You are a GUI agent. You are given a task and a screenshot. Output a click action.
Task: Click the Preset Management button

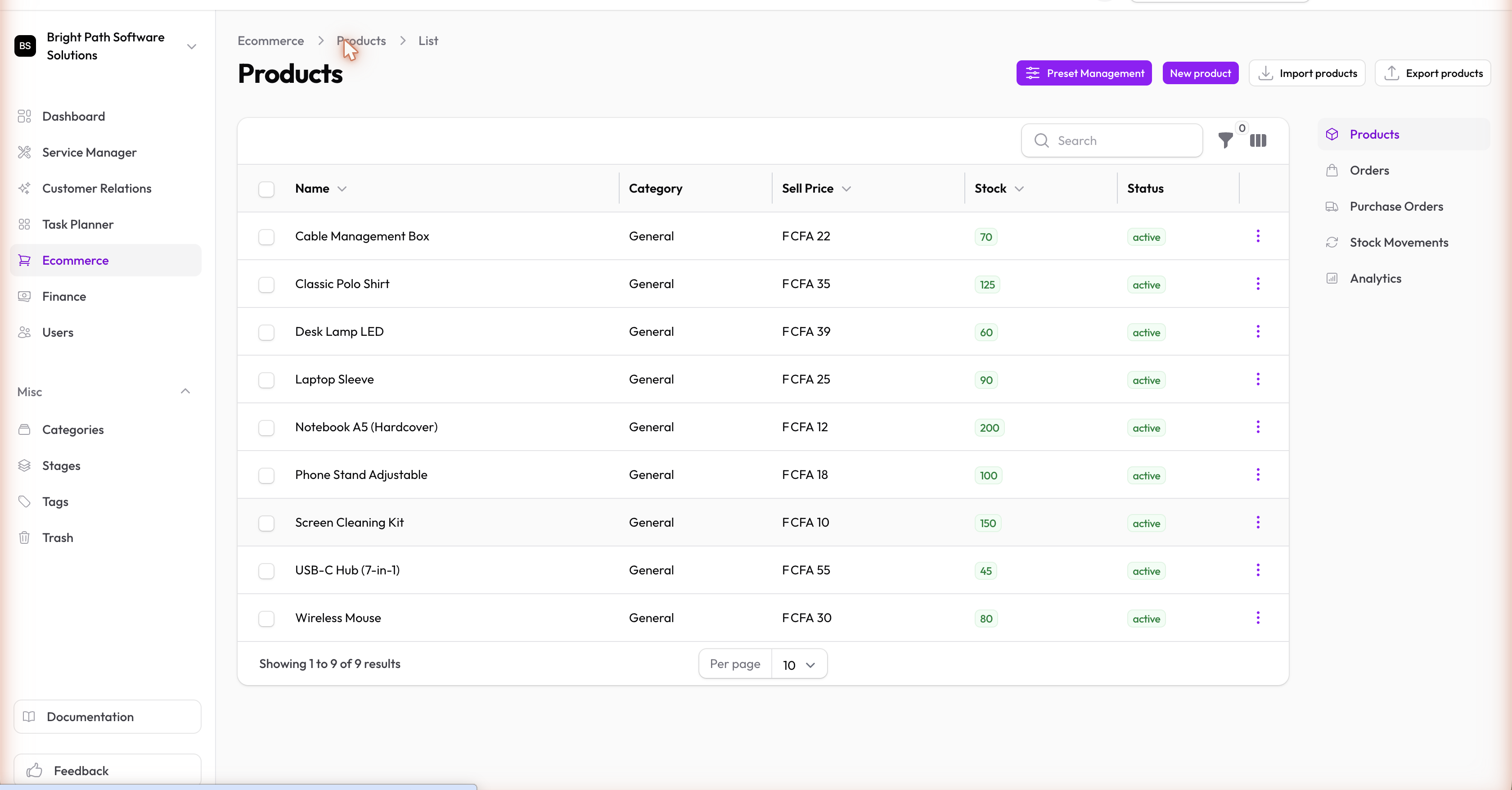(1084, 73)
